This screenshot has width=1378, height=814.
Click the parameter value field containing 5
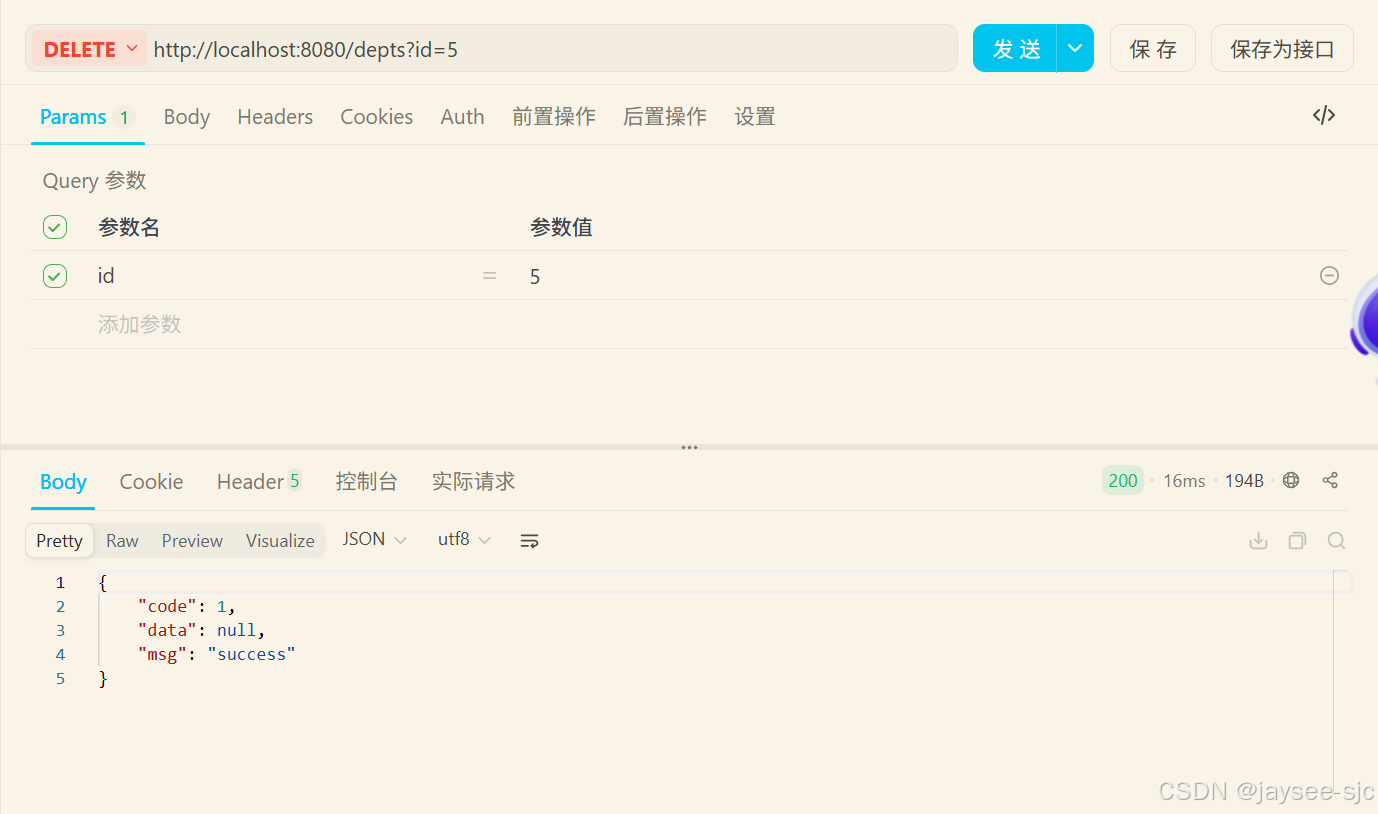[x=915, y=275]
